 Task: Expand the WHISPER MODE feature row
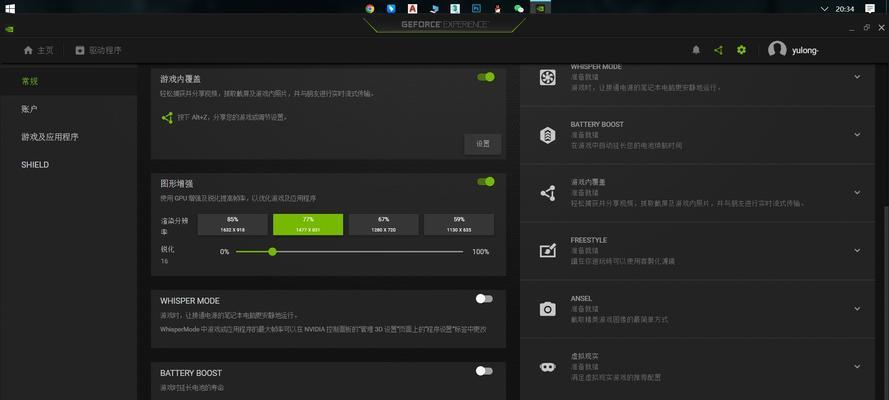point(857,76)
